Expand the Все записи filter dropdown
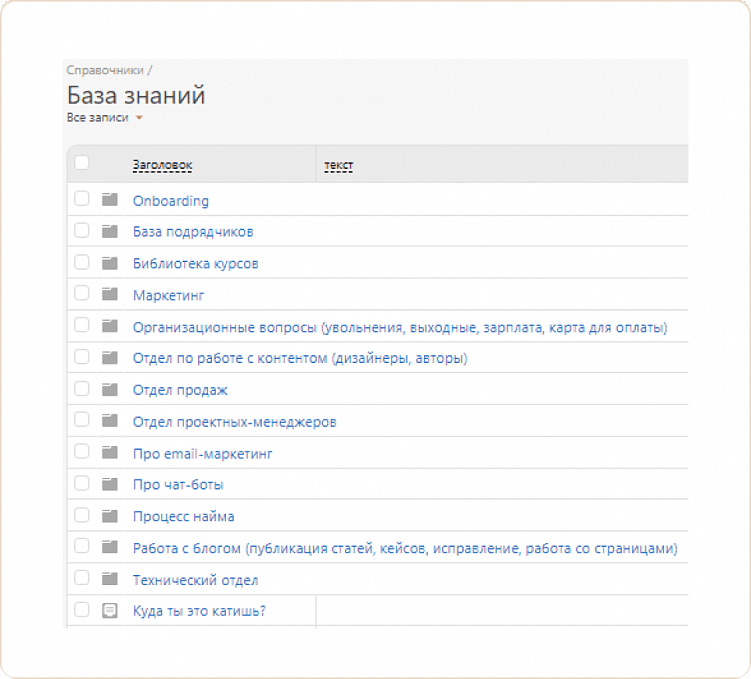751x679 pixels. [x=105, y=118]
